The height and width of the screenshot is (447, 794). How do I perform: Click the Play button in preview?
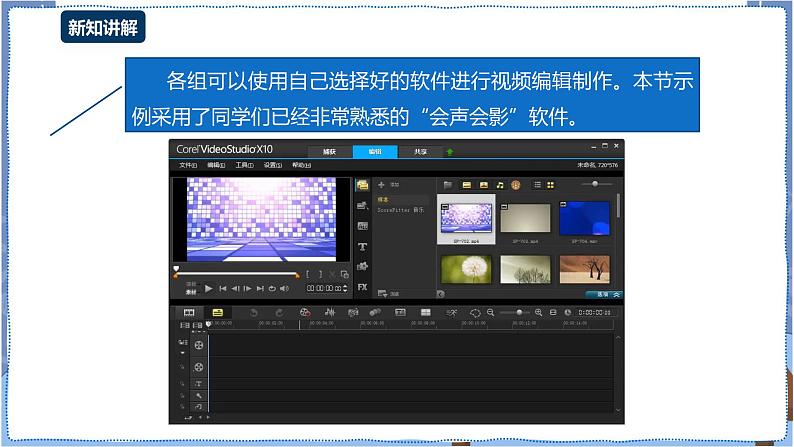(208, 289)
